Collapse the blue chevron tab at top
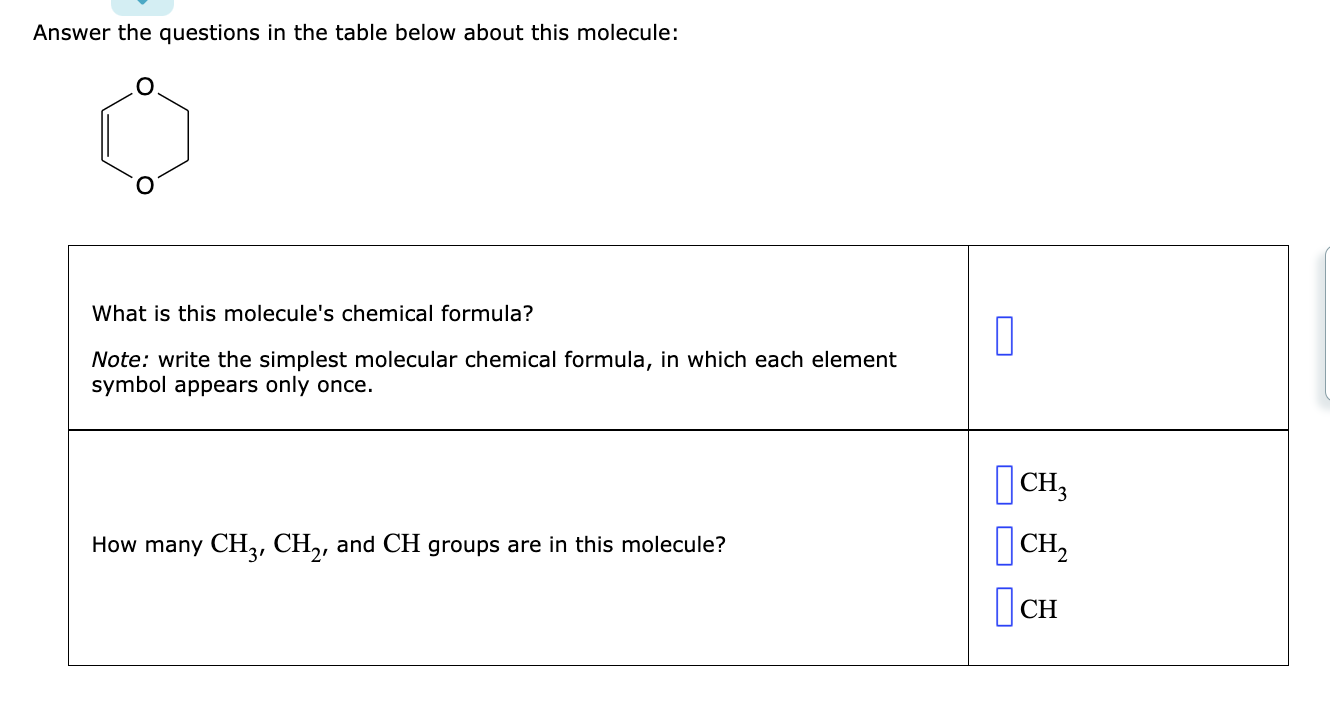Image resolution: width=1330 pixels, height=714 pixels. tap(142, 6)
